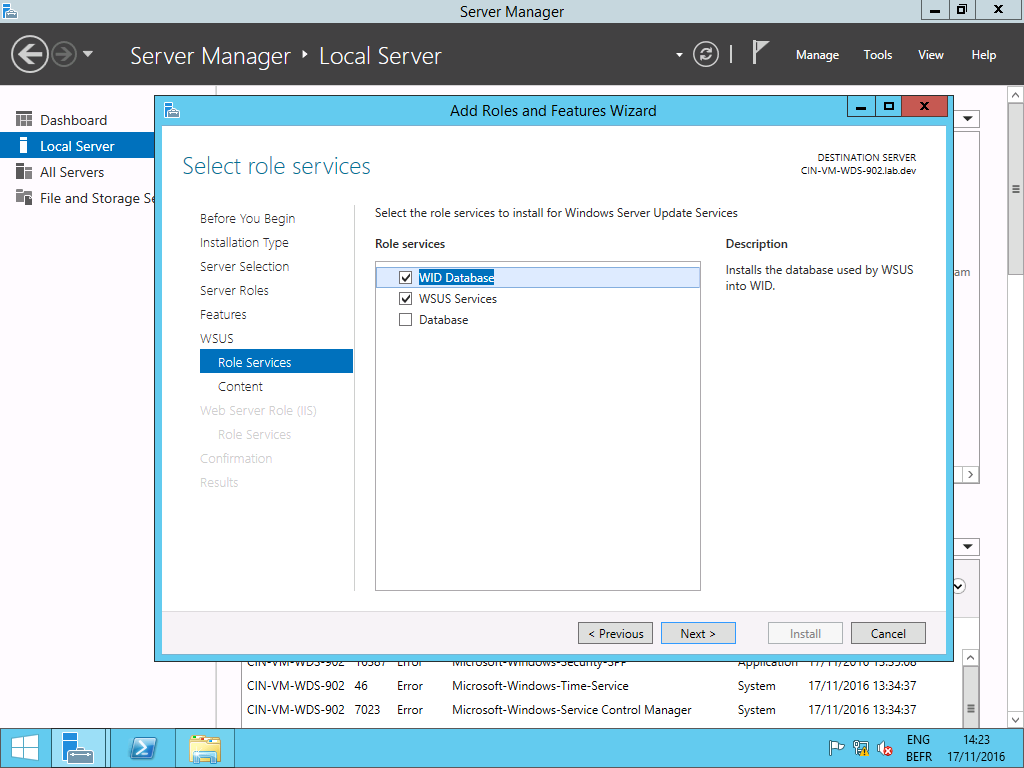Go back using the Server Manager back arrow

coord(29,54)
